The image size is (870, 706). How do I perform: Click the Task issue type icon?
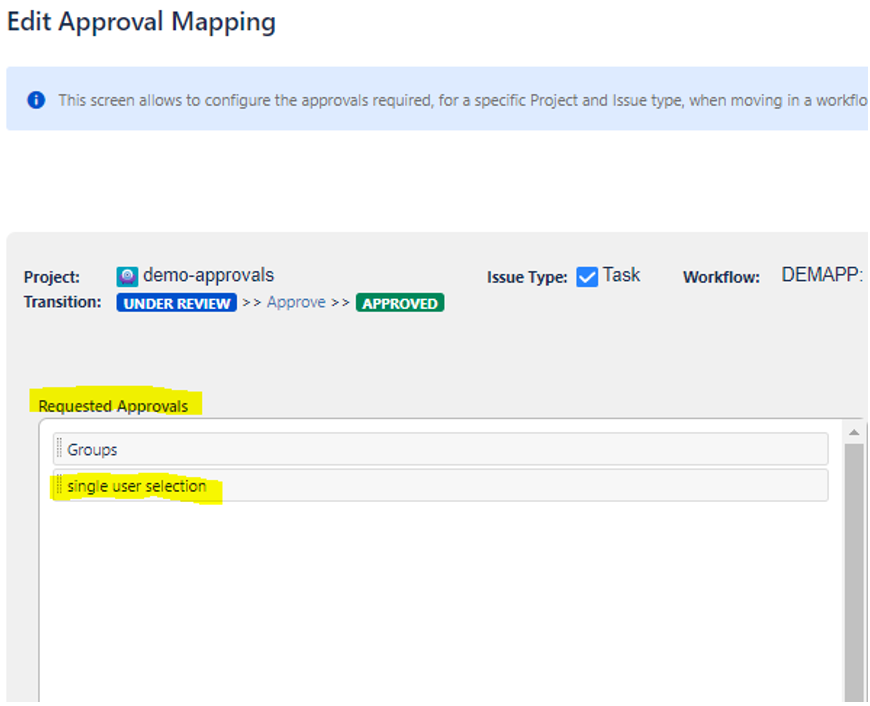587,277
